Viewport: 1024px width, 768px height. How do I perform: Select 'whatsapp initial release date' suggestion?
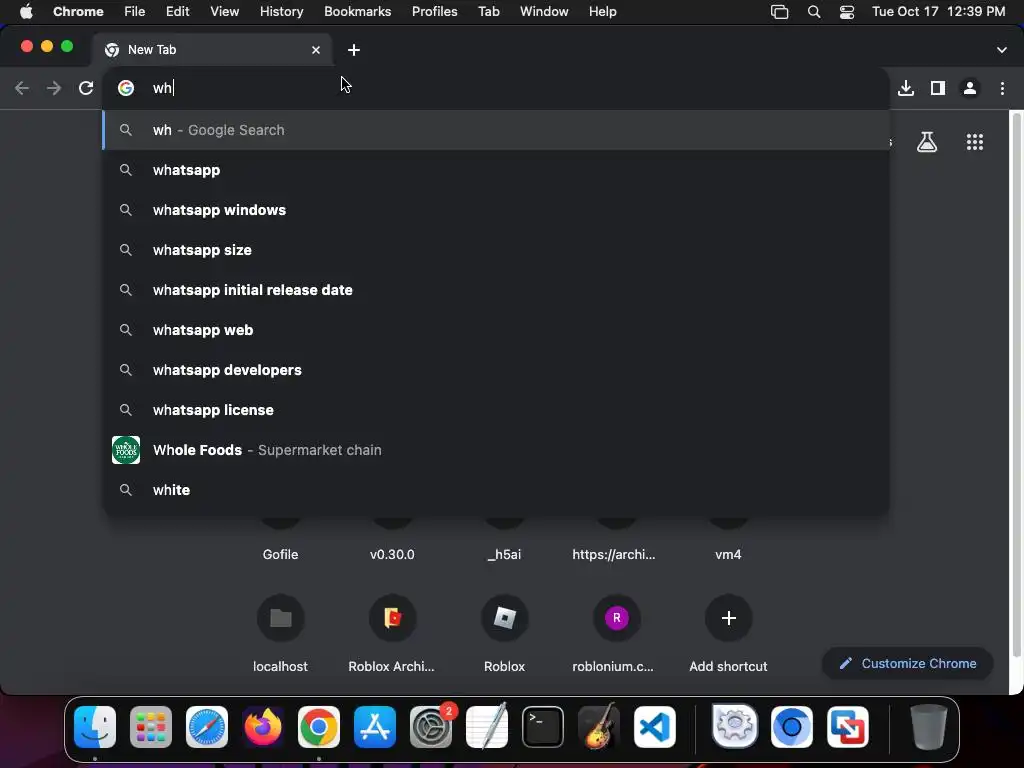coord(496,290)
